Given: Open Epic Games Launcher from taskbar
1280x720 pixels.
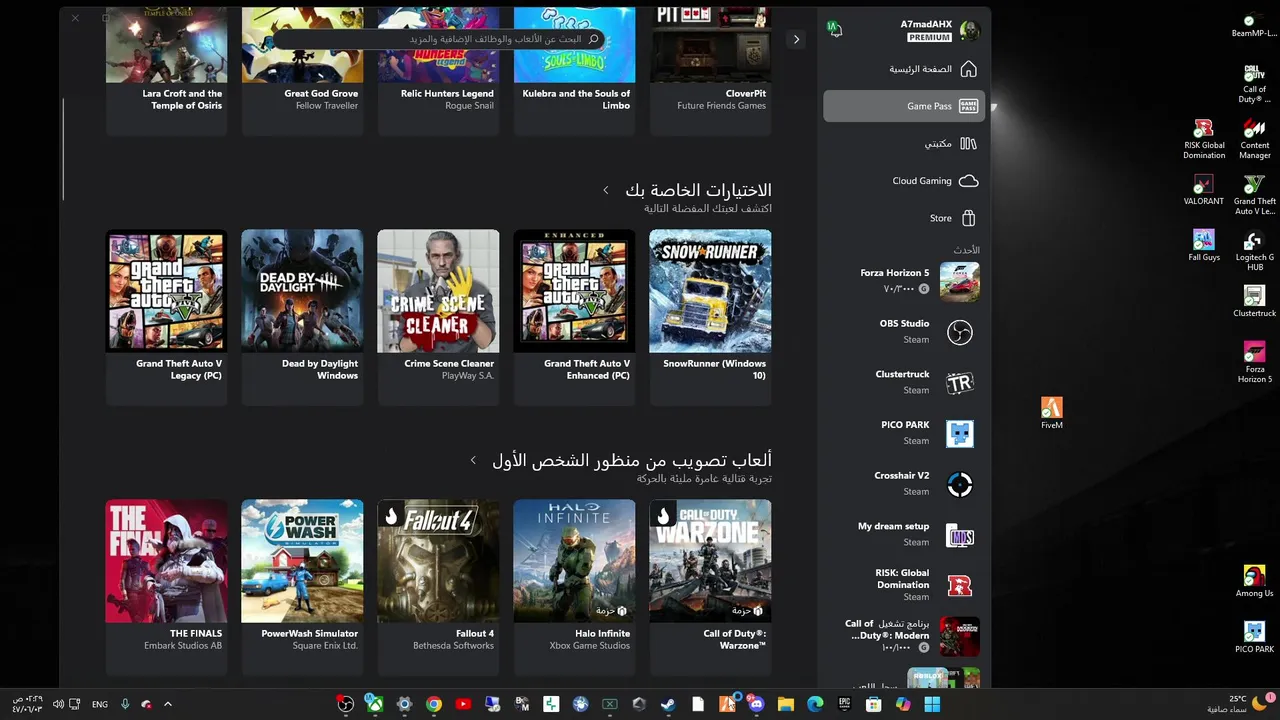Looking at the screenshot, I should (x=844, y=704).
